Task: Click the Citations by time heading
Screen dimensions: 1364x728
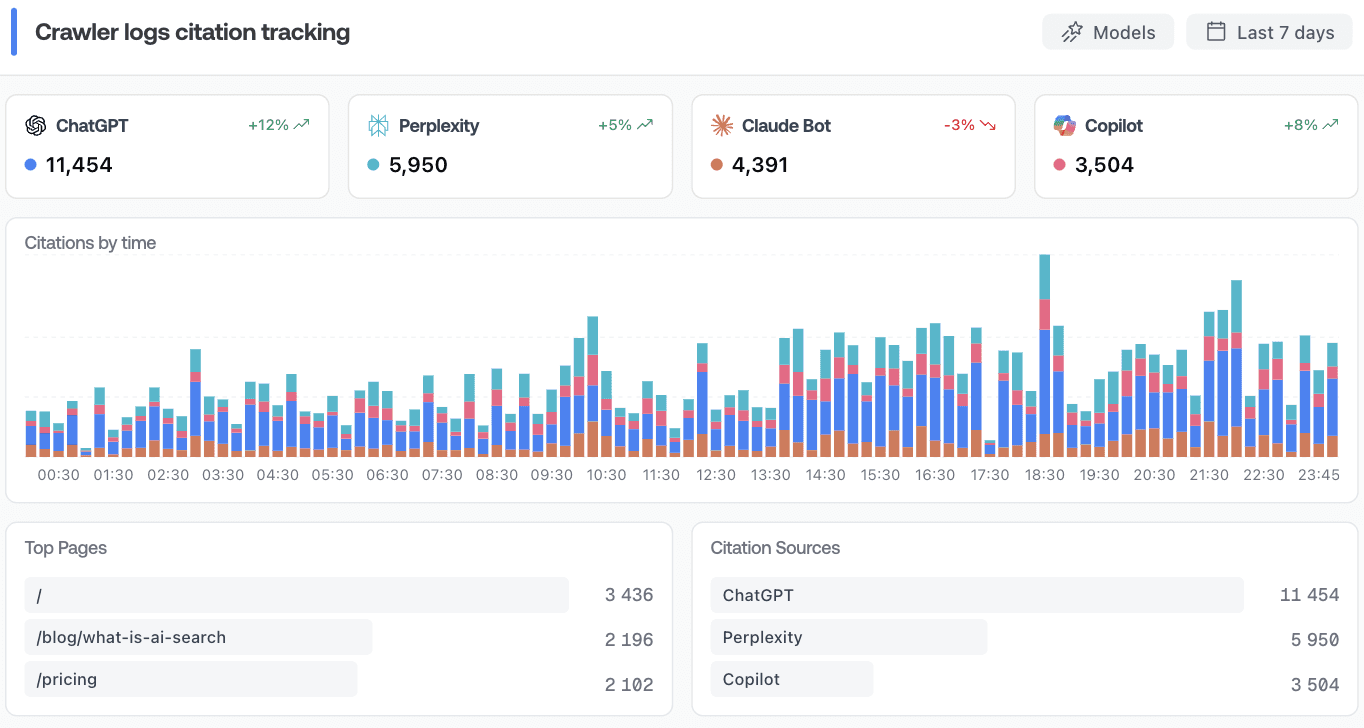Action: [x=90, y=243]
